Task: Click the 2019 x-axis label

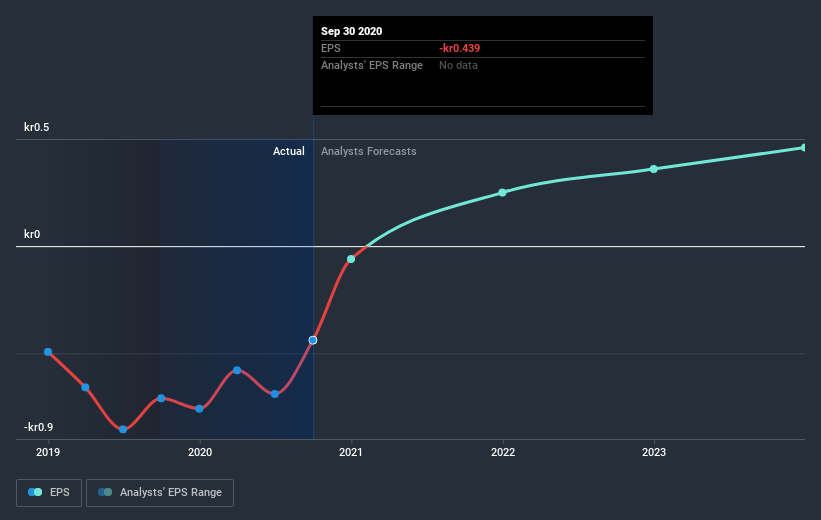Action: point(48,452)
